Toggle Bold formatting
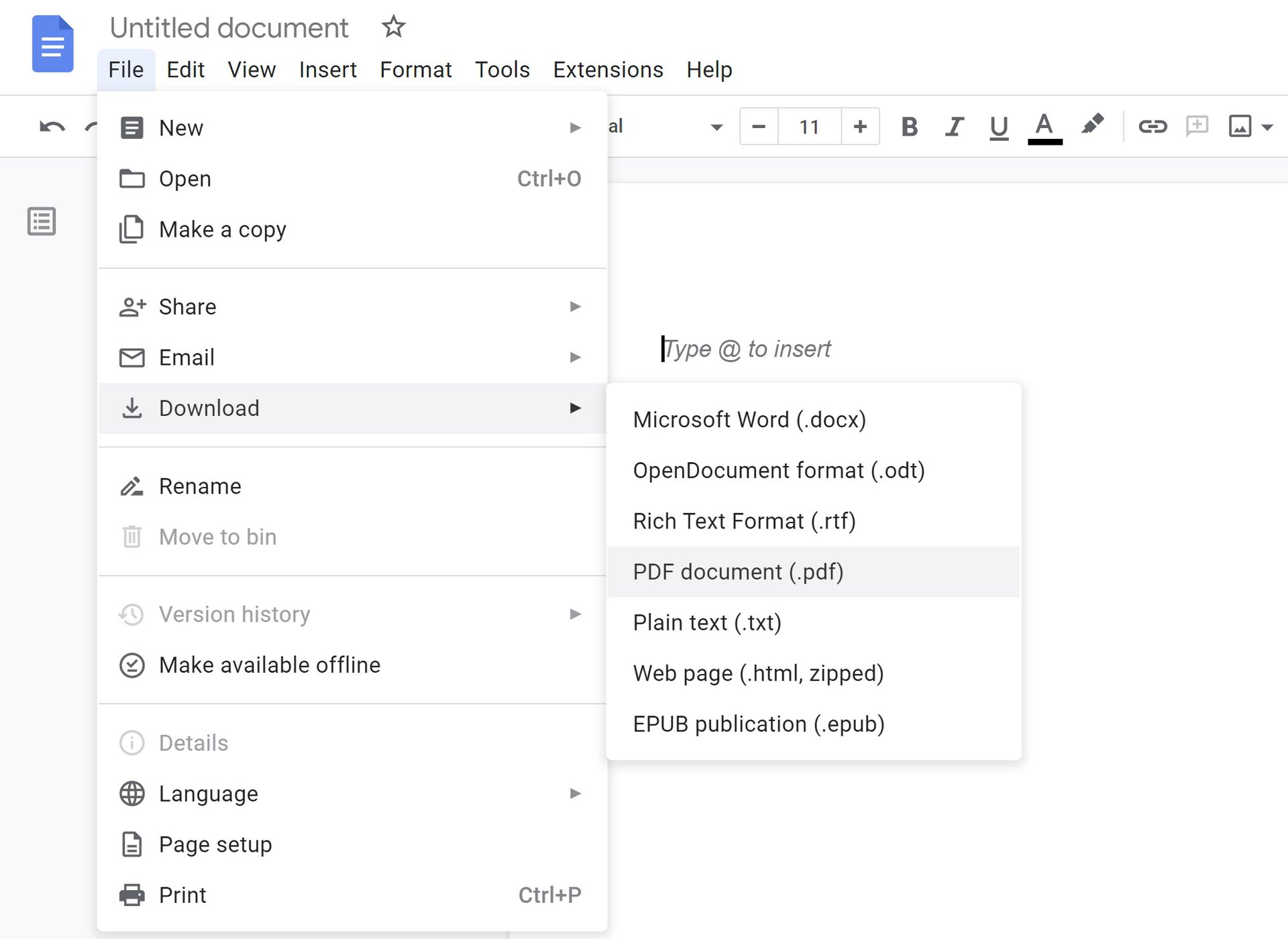The height and width of the screenshot is (939, 1288). [x=909, y=126]
